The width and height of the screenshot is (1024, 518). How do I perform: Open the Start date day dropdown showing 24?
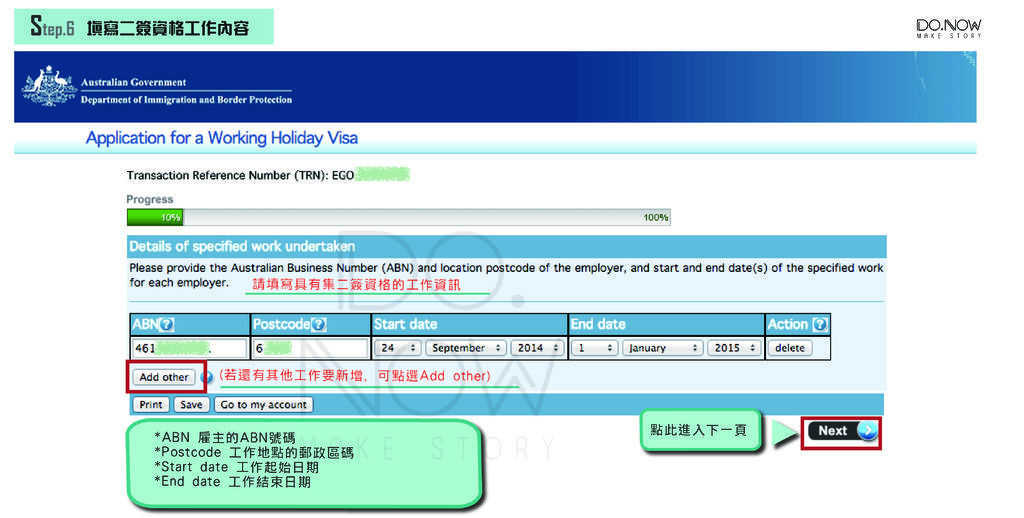(397, 348)
